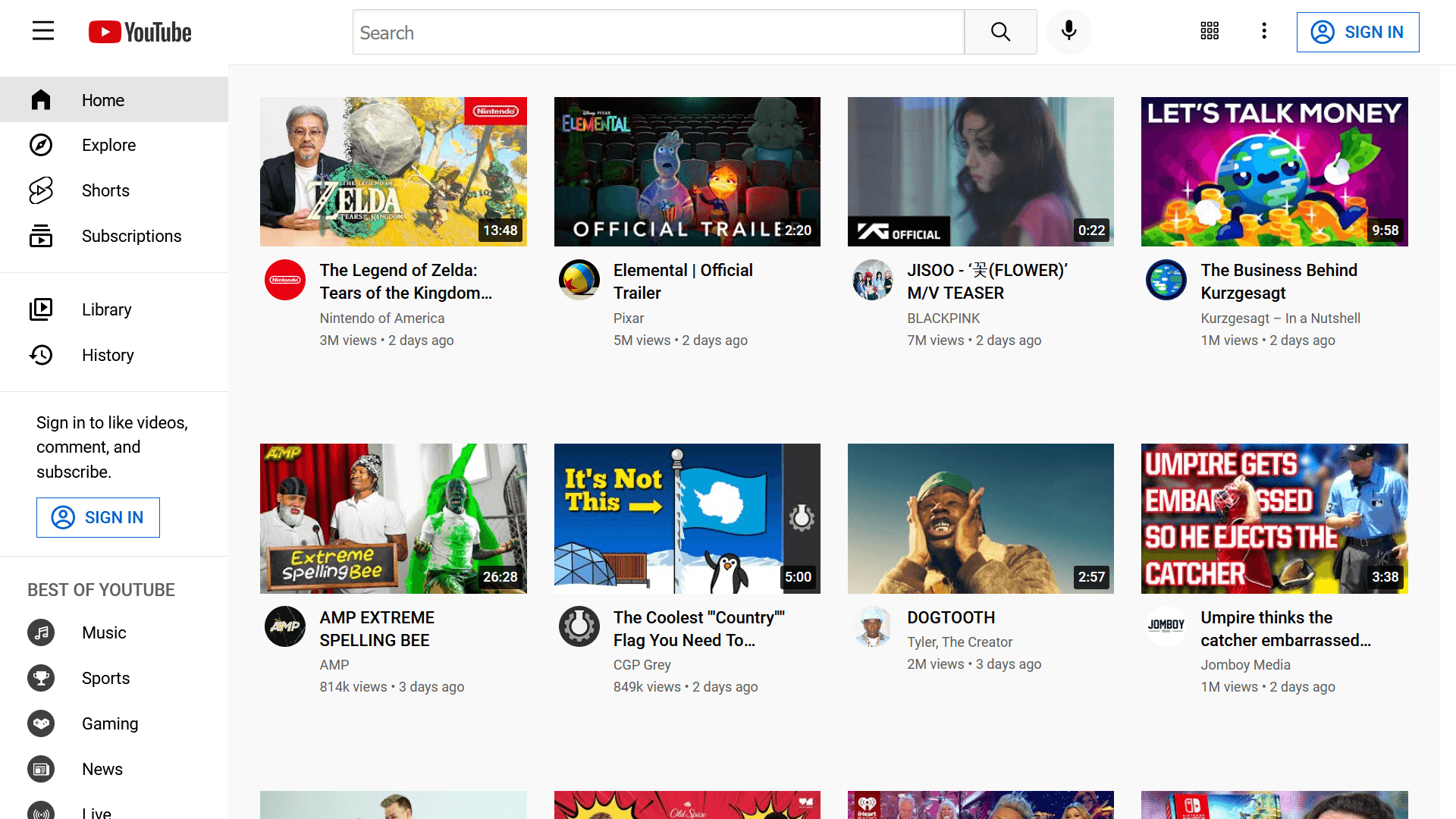Click SIGN IN button in sidebar

click(98, 517)
